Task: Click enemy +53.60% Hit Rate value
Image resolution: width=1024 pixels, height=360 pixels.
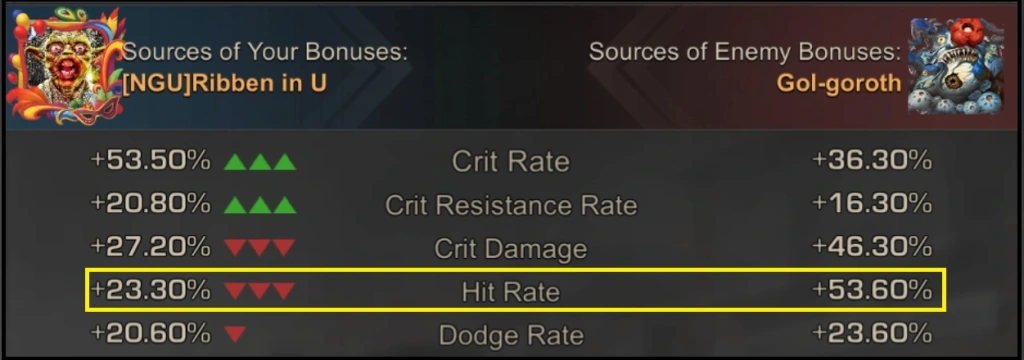Action: click(x=872, y=291)
